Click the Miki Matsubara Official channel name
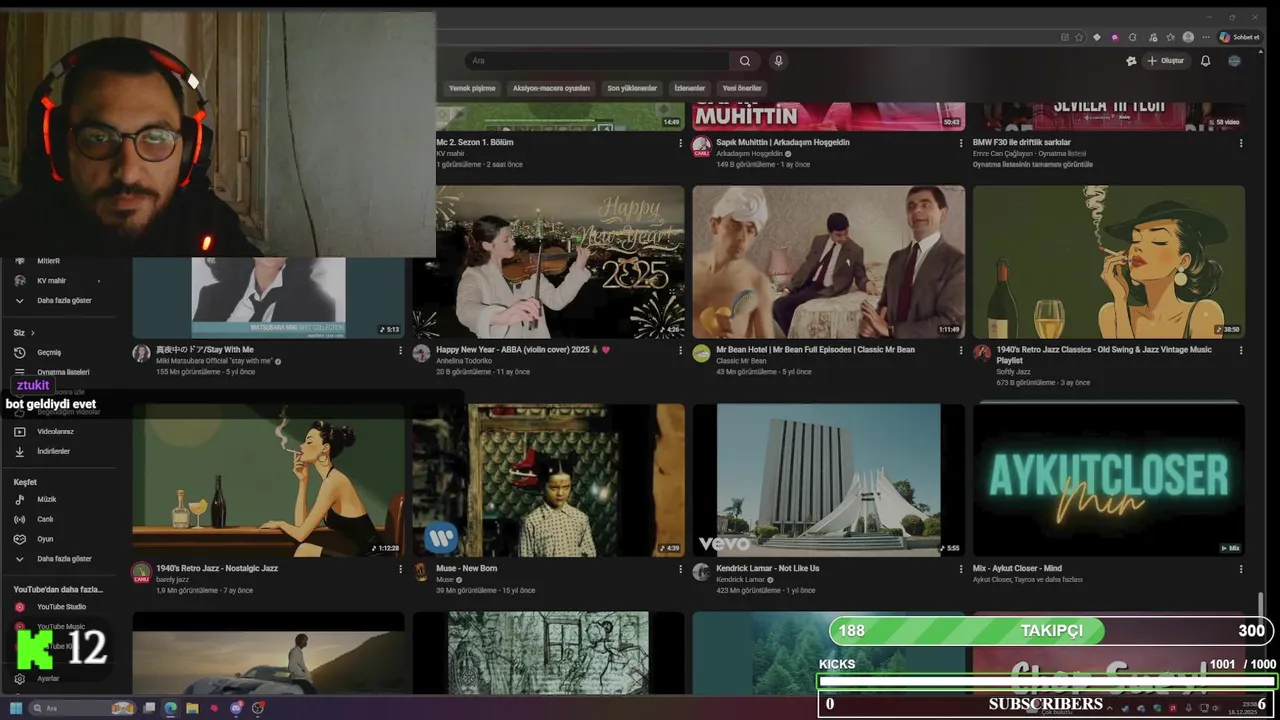This screenshot has width=1280, height=720. coord(215,361)
